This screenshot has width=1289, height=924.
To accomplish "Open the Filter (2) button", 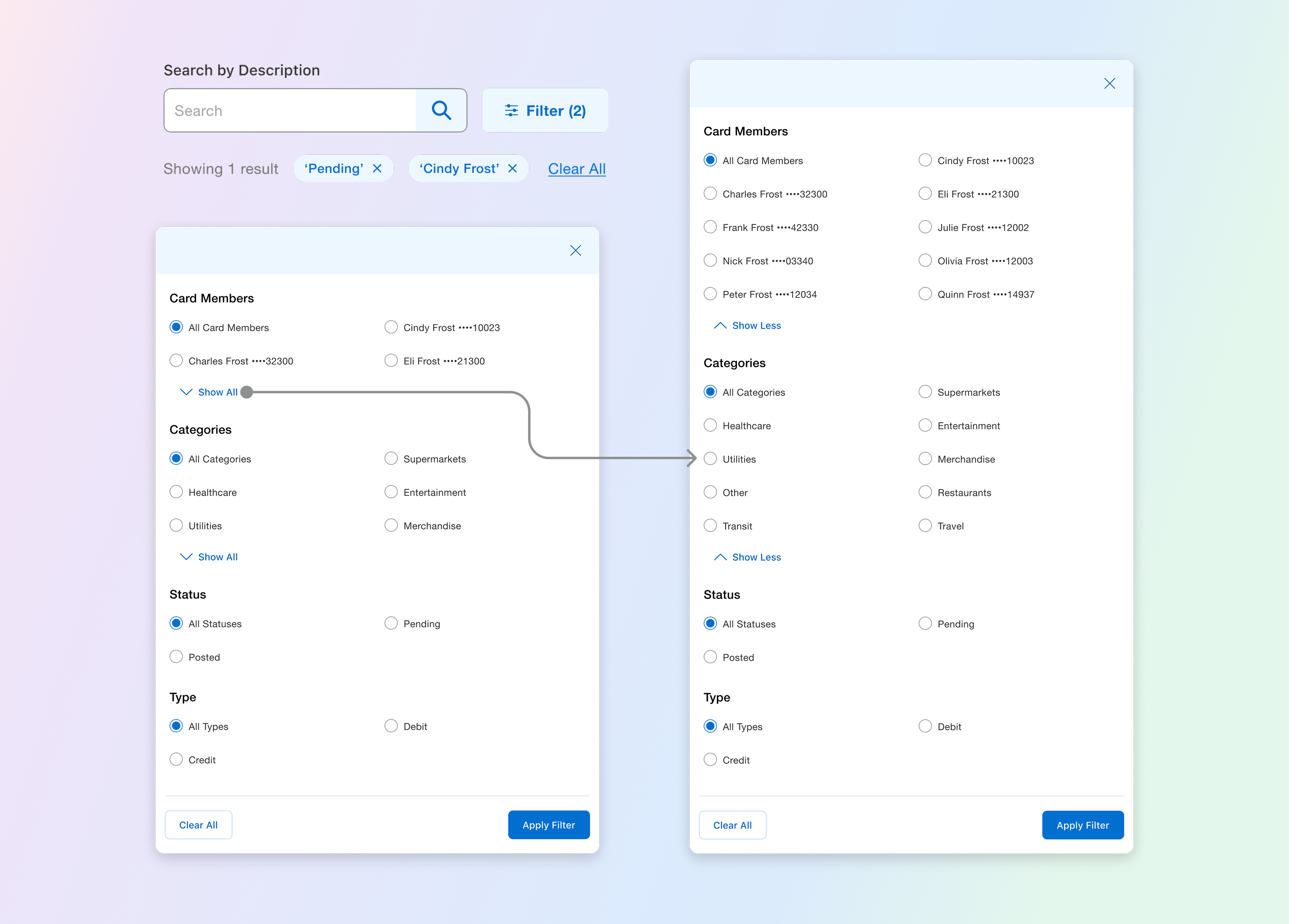I will point(545,110).
